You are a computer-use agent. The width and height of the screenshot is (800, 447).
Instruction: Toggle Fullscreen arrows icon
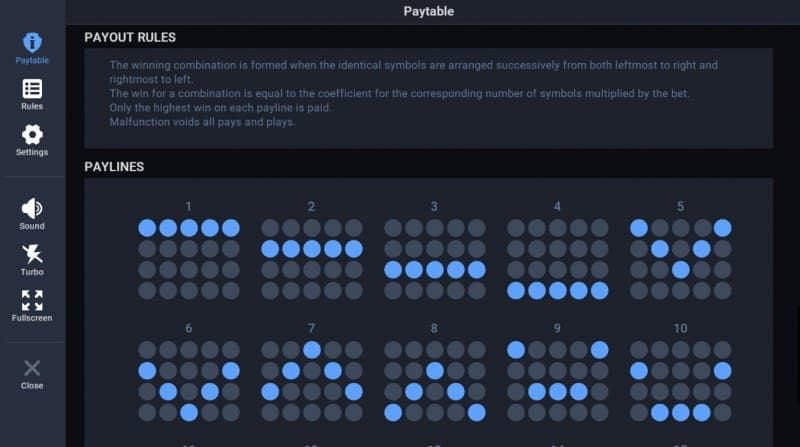pos(32,300)
